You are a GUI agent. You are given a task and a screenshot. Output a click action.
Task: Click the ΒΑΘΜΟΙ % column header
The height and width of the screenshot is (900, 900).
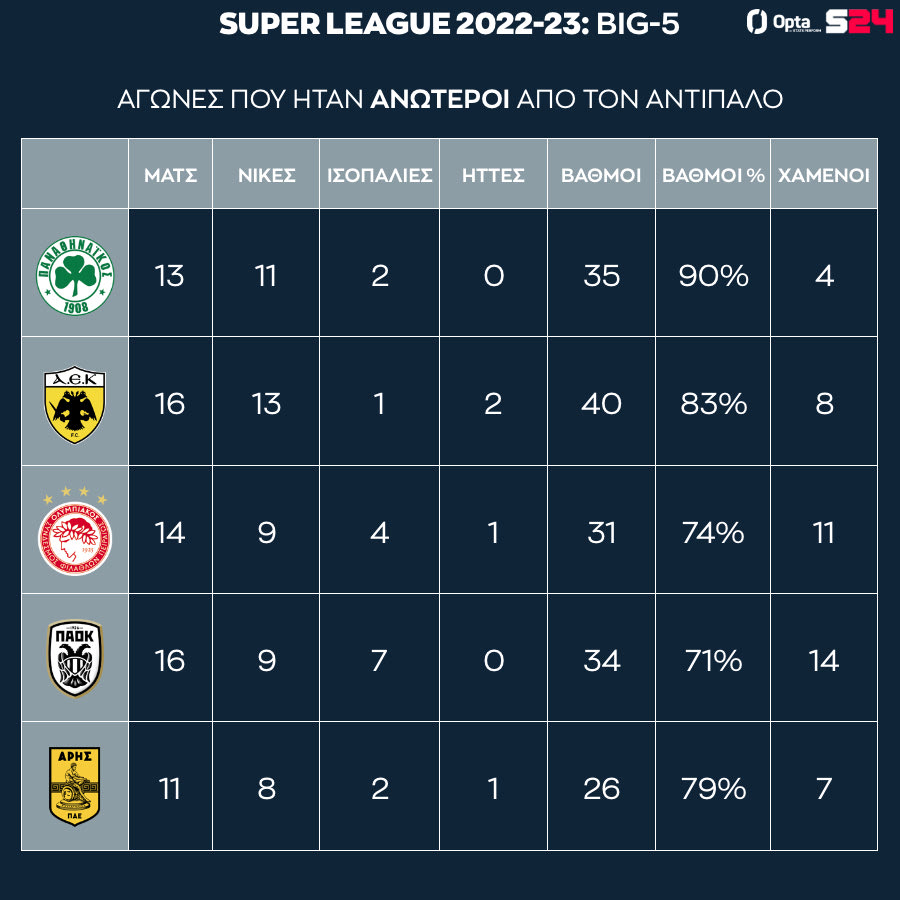point(713,175)
